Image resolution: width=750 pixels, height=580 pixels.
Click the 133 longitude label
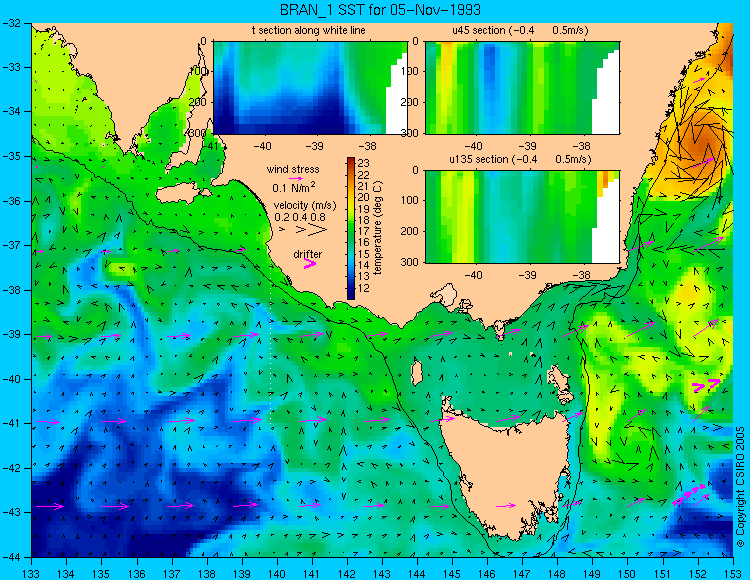[32, 574]
